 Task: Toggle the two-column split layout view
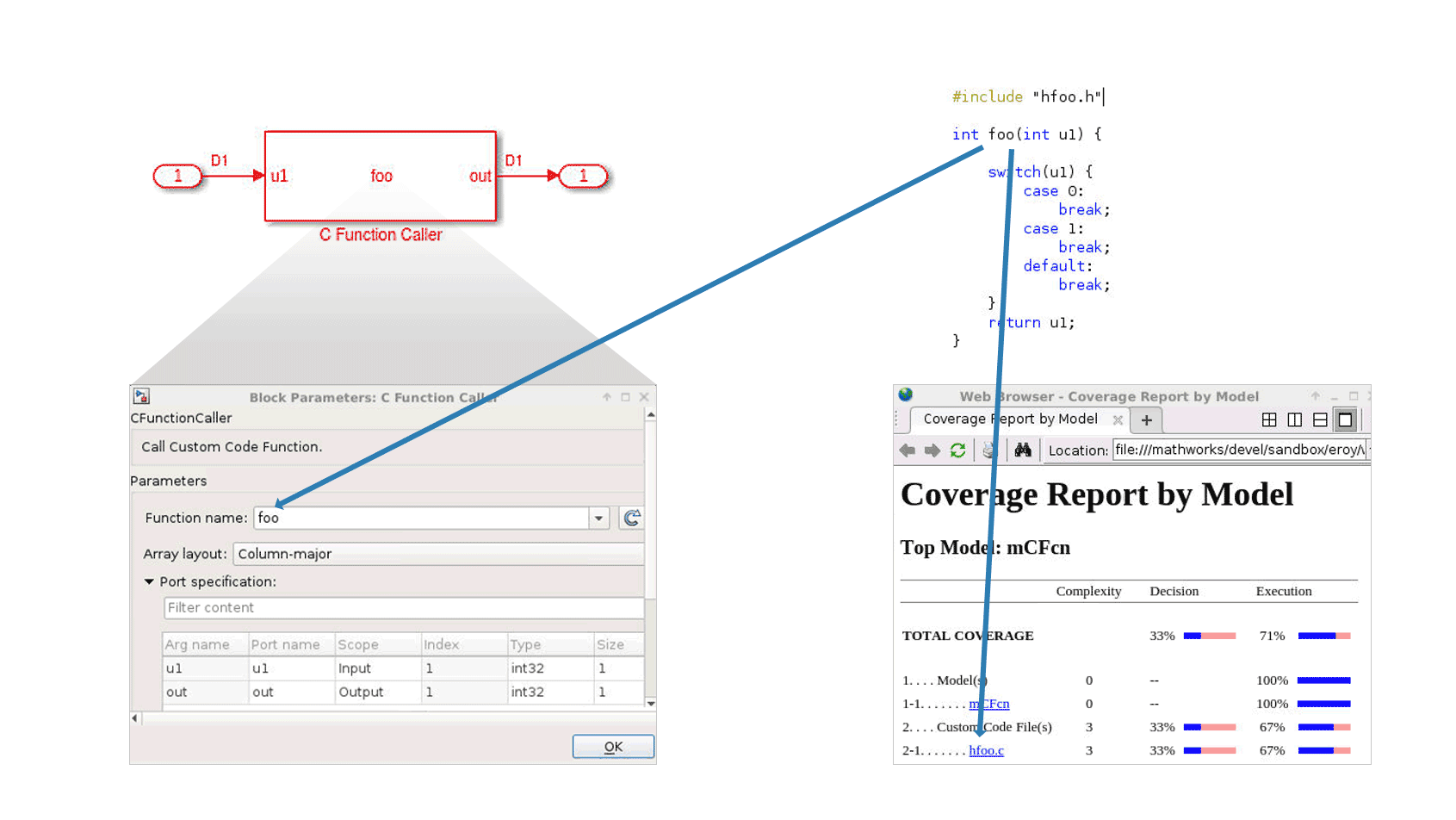click(x=1296, y=419)
